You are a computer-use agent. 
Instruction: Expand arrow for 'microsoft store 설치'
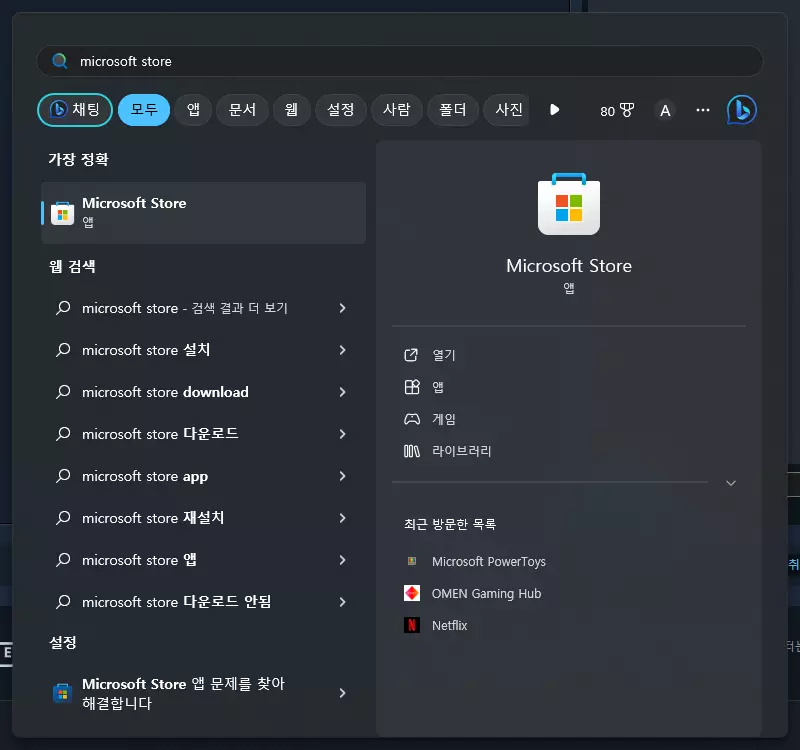pos(342,350)
